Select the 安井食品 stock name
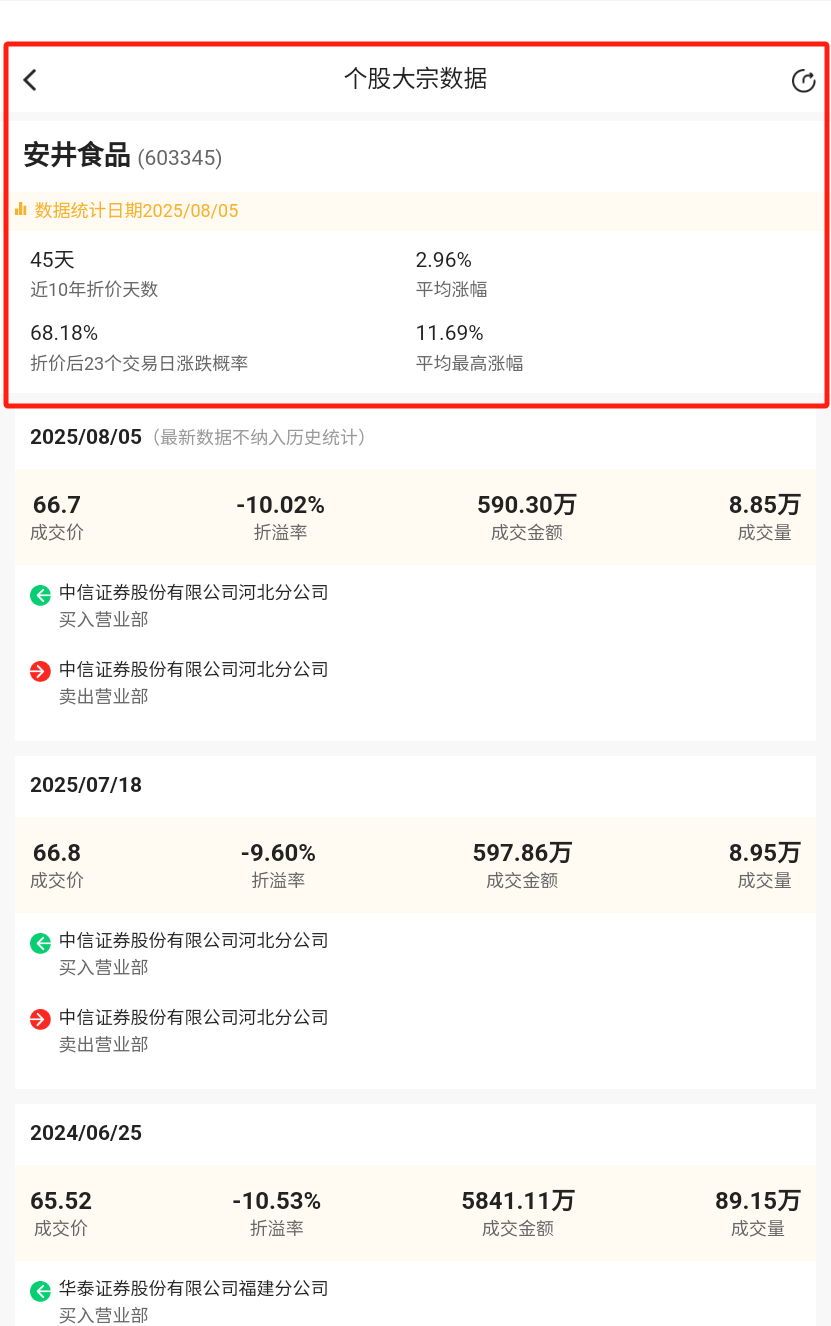 (x=77, y=156)
